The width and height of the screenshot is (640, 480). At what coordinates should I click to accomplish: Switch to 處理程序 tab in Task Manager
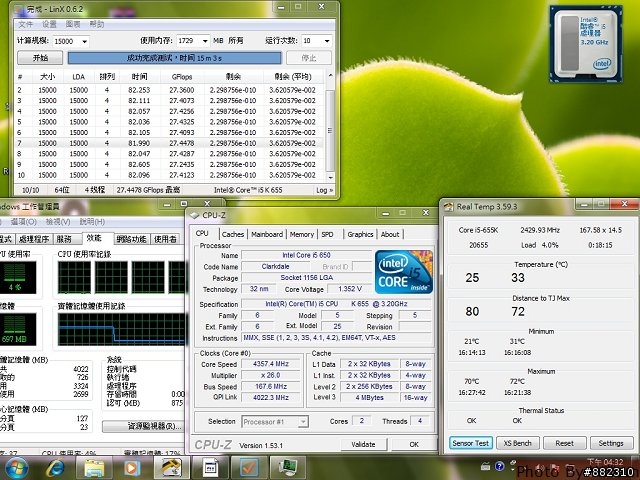(x=33, y=239)
